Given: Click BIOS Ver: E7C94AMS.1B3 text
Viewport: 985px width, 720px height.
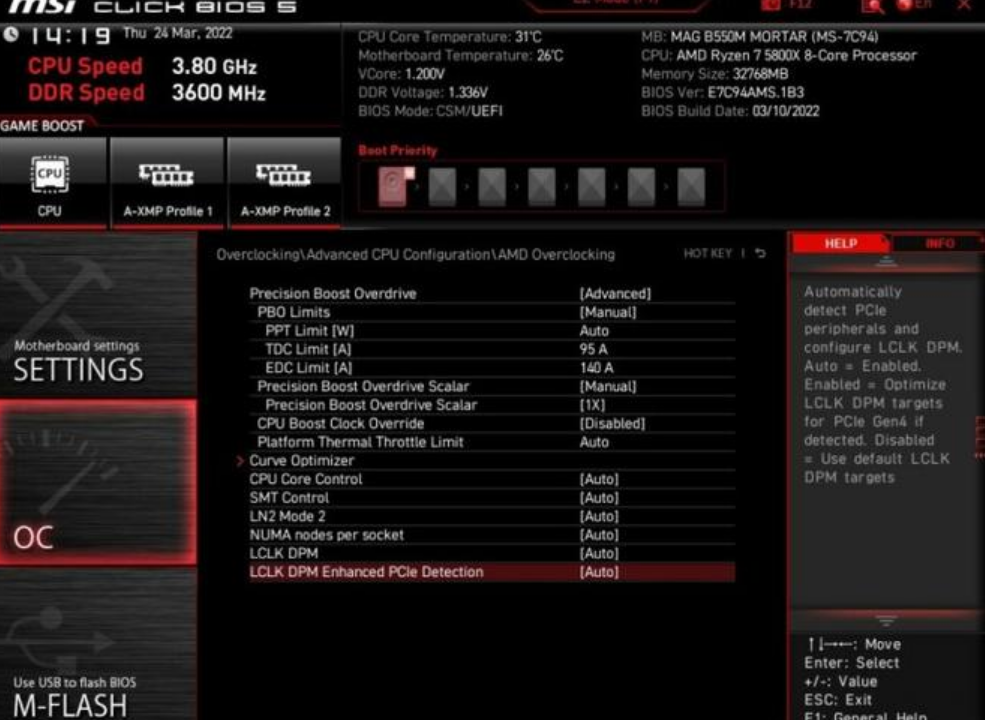Looking at the screenshot, I should click(x=722, y=93).
